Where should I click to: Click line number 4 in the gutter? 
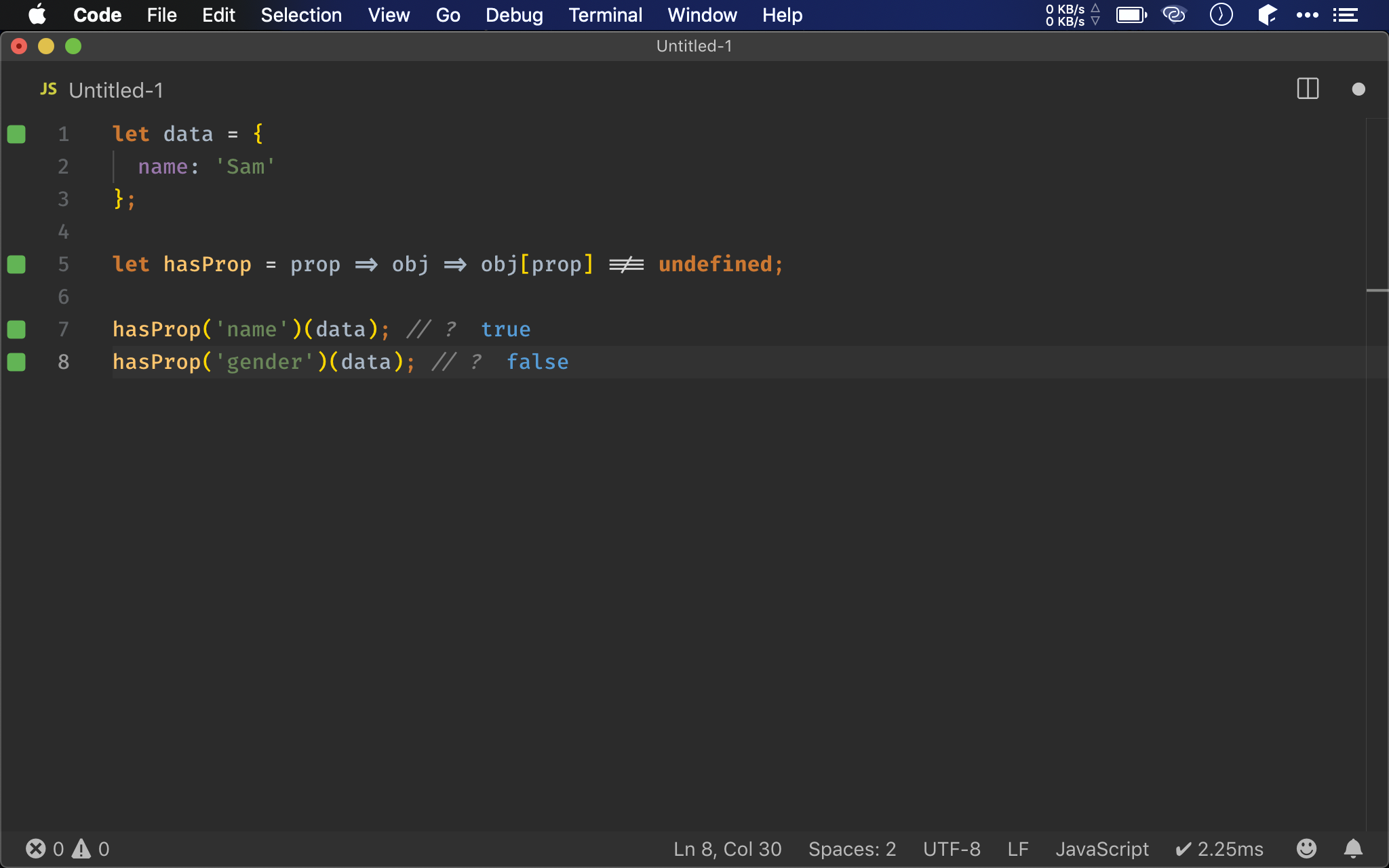coord(63,232)
